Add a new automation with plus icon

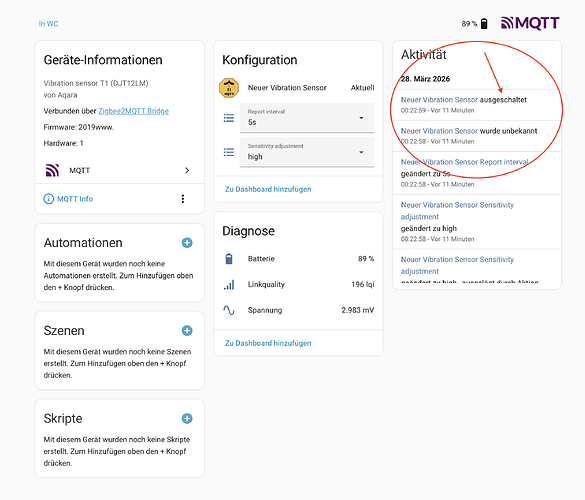[x=187, y=243]
